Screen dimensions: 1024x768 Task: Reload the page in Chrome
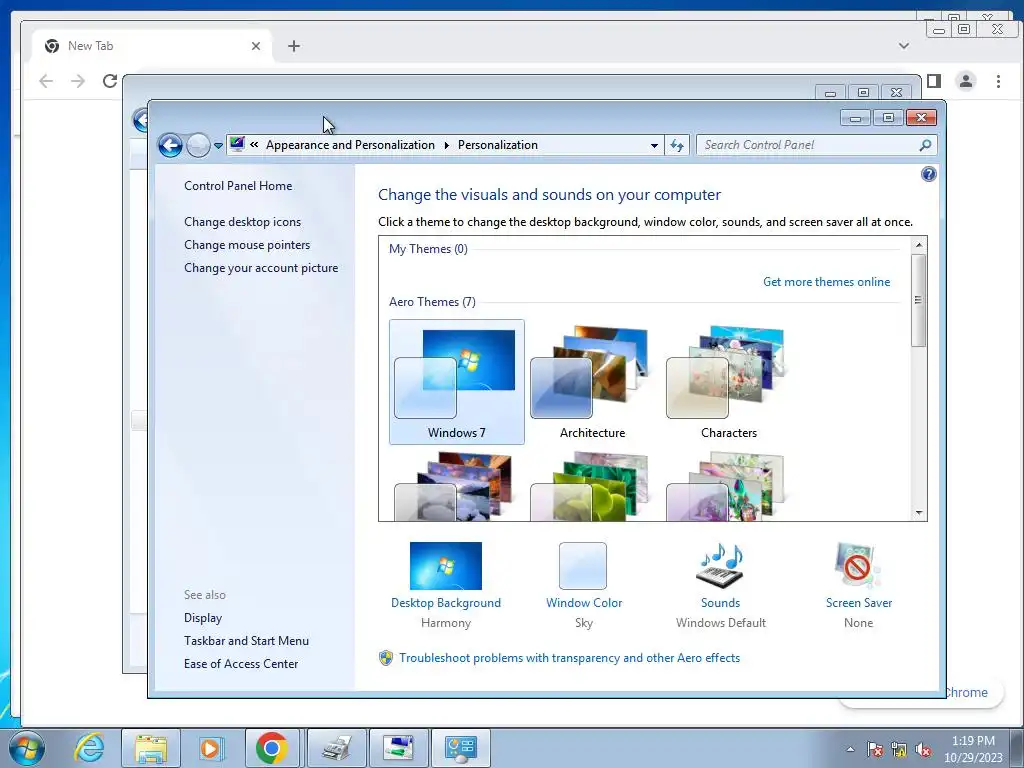pos(110,81)
